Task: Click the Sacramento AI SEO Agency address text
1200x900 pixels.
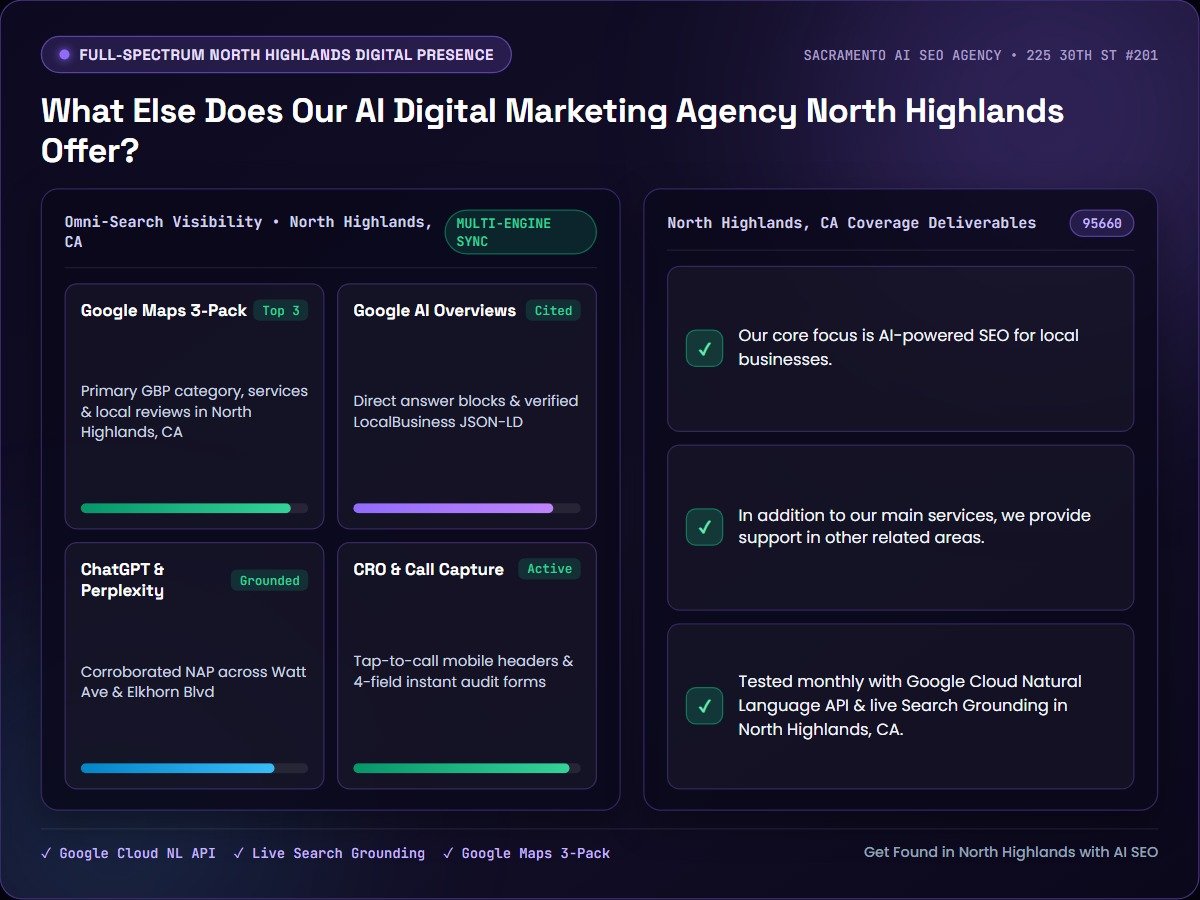Action: click(981, 55)
